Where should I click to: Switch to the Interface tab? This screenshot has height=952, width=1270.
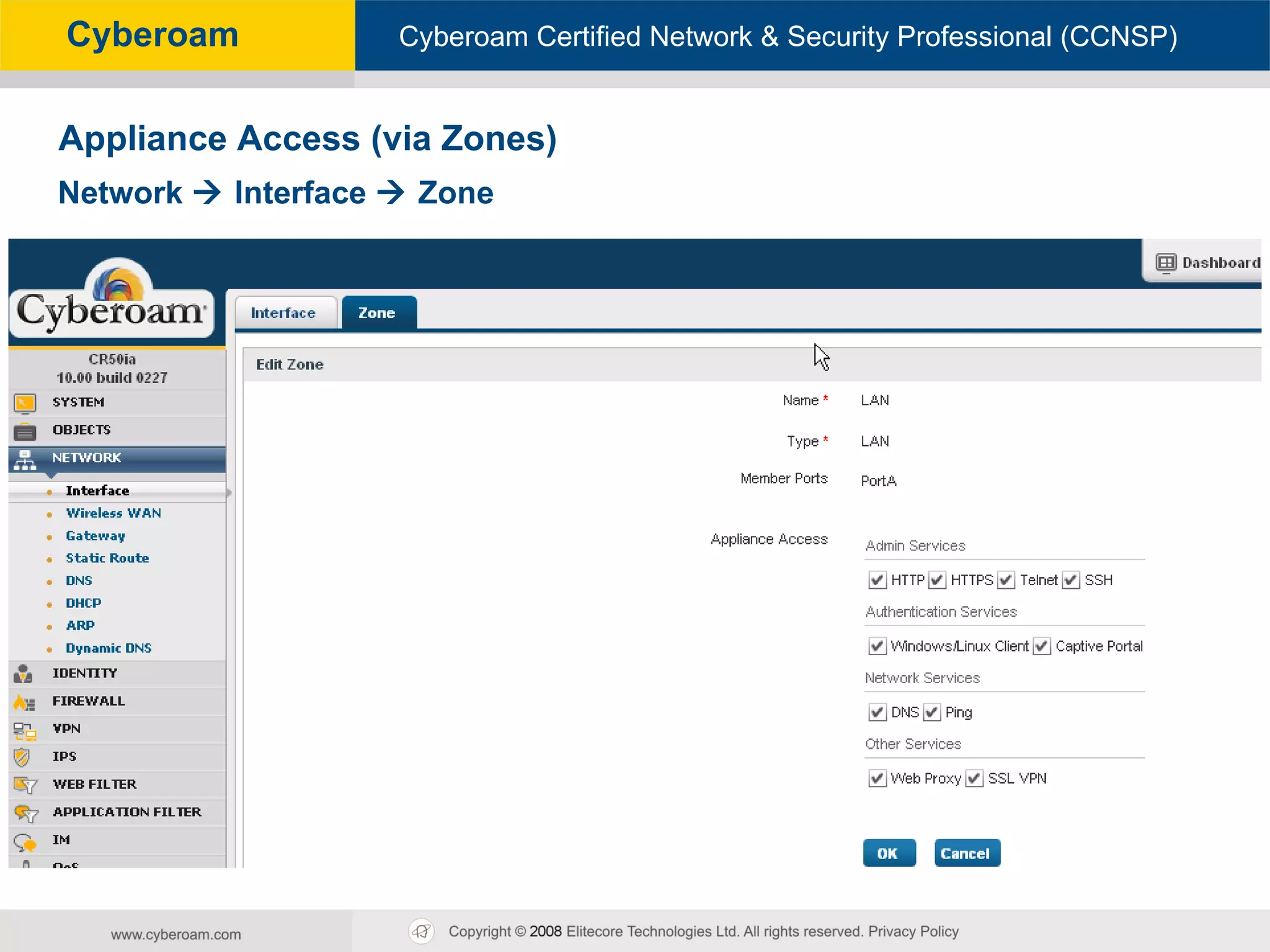coord(286,313)
